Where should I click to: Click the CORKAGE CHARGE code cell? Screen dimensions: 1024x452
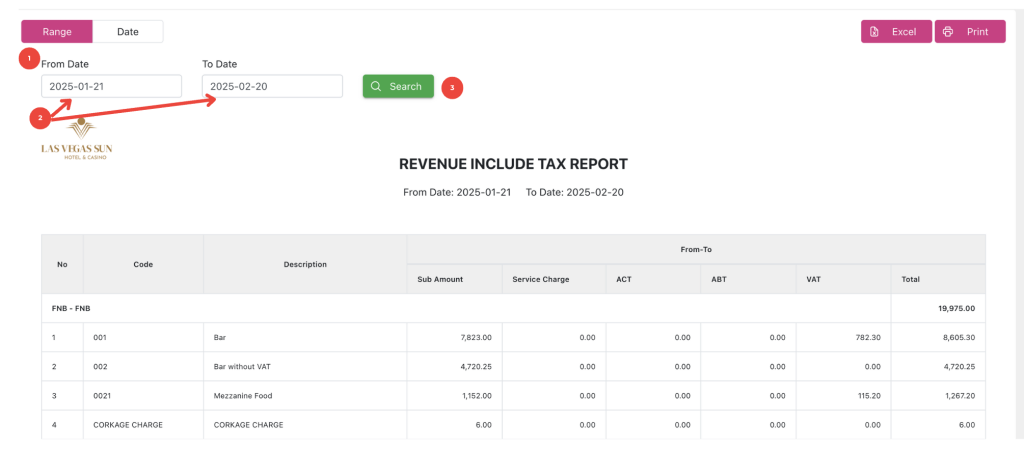(x=128, y=425)
